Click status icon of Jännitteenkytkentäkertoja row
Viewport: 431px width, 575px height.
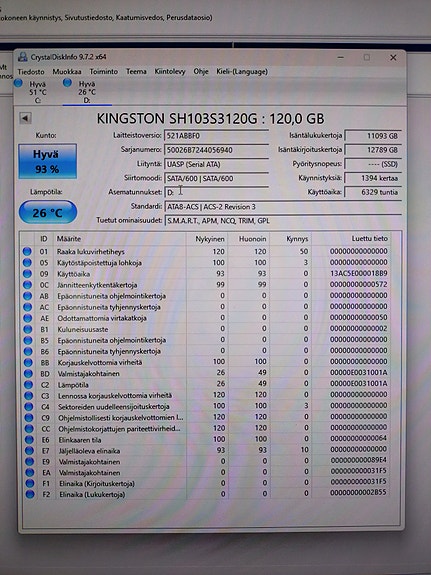(x=28, y=285)
